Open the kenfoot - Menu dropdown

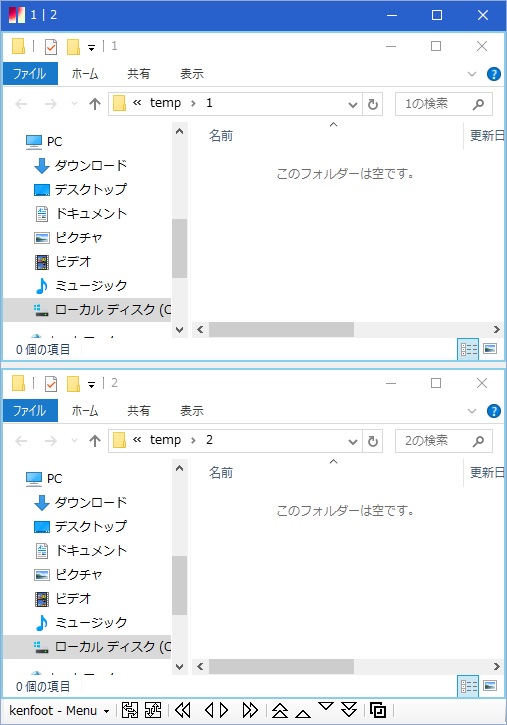[x=59, y=710]
